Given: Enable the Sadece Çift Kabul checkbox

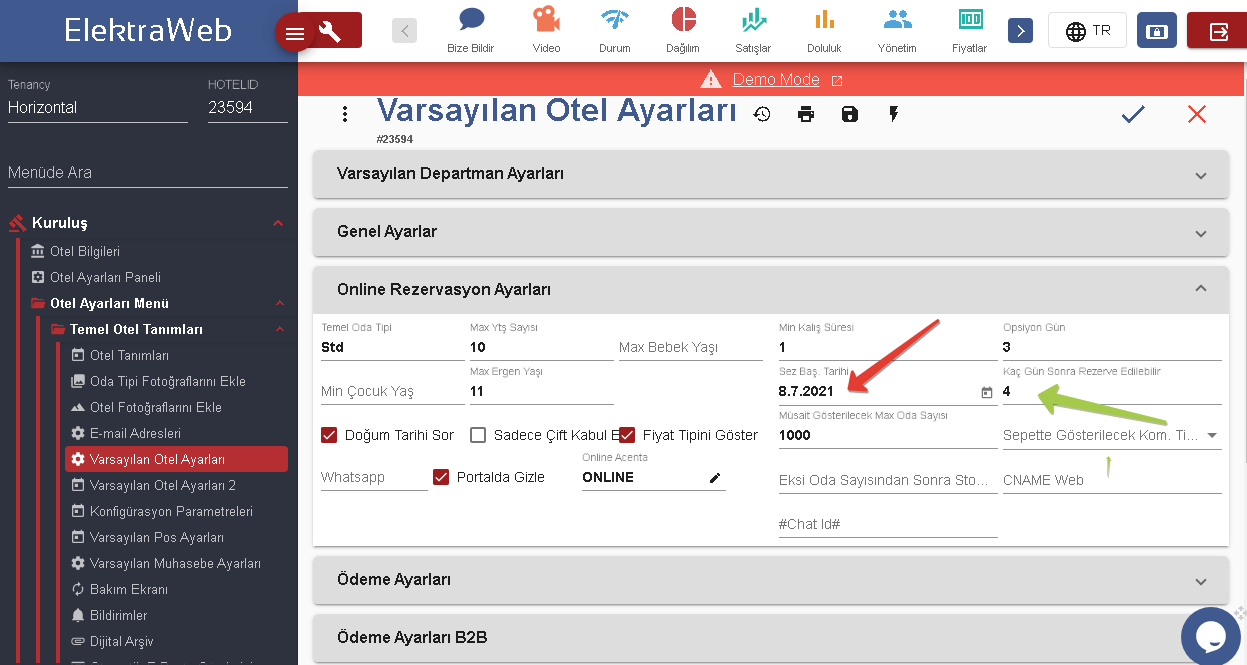Looking at the screenshot, I should (x=478, y=435).
